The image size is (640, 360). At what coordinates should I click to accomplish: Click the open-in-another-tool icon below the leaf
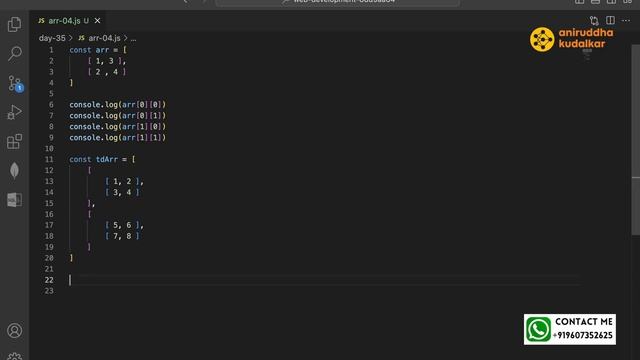pyautogui.click(x=15, y=200)
